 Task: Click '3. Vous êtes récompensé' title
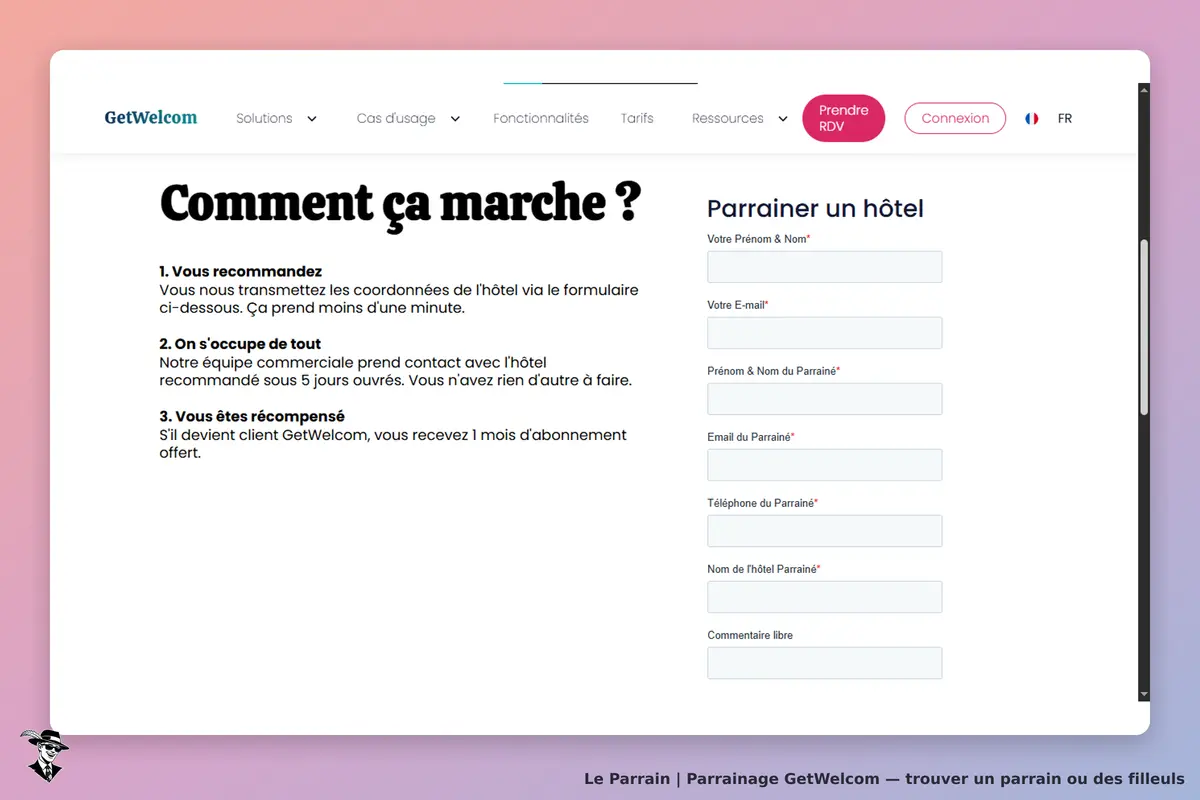pyautogui.click(x=252, y=416)
